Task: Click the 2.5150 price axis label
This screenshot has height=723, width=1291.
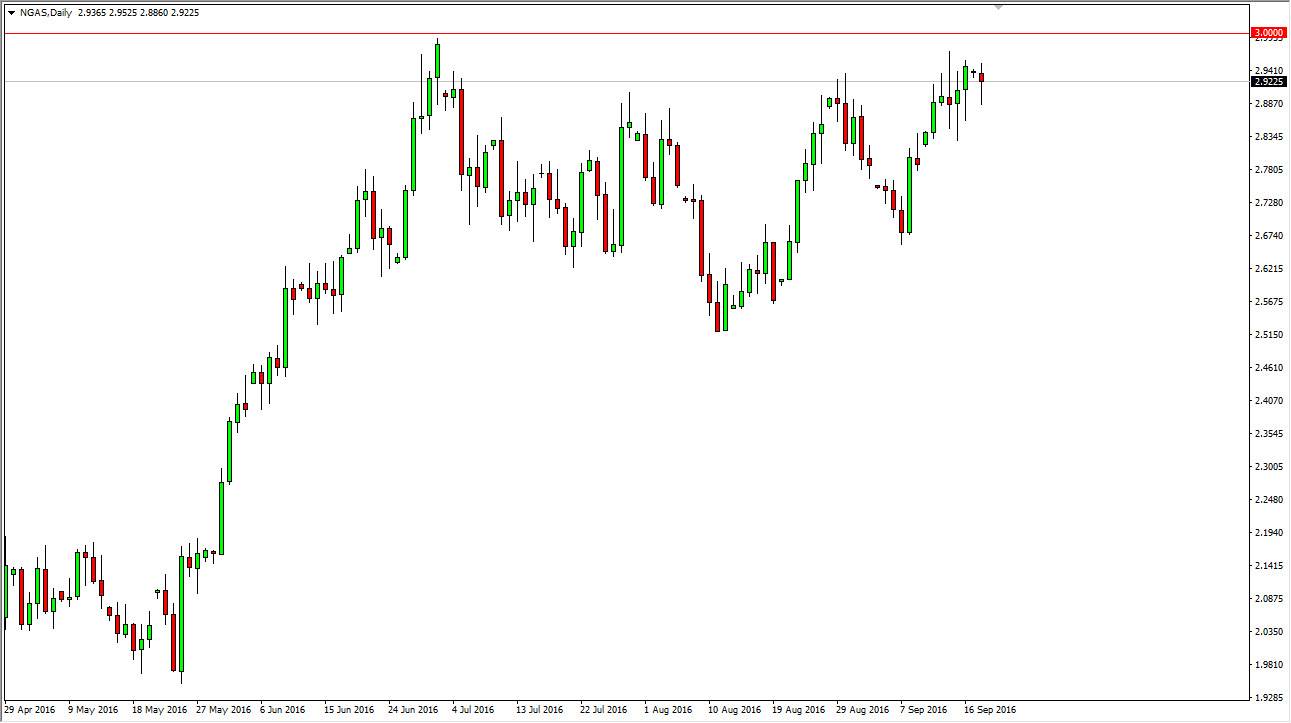Action: point(1268,334)
